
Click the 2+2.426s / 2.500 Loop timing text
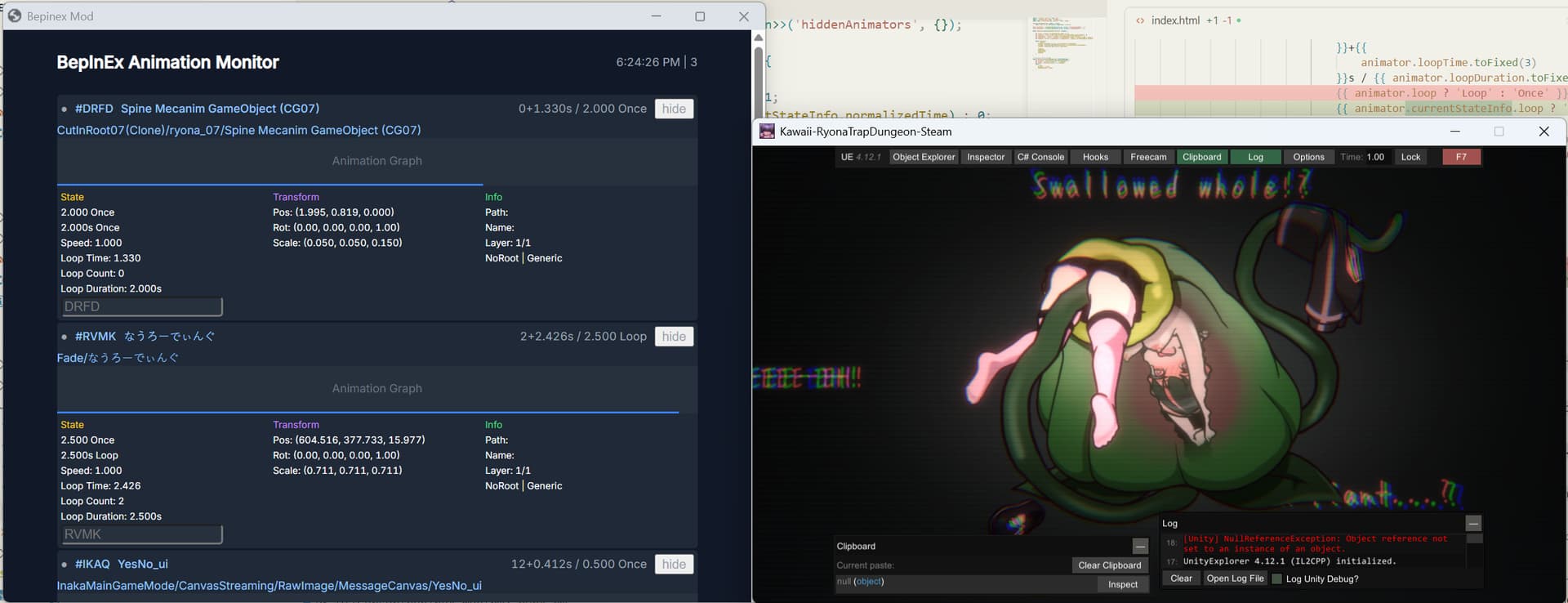coord(583,337)
